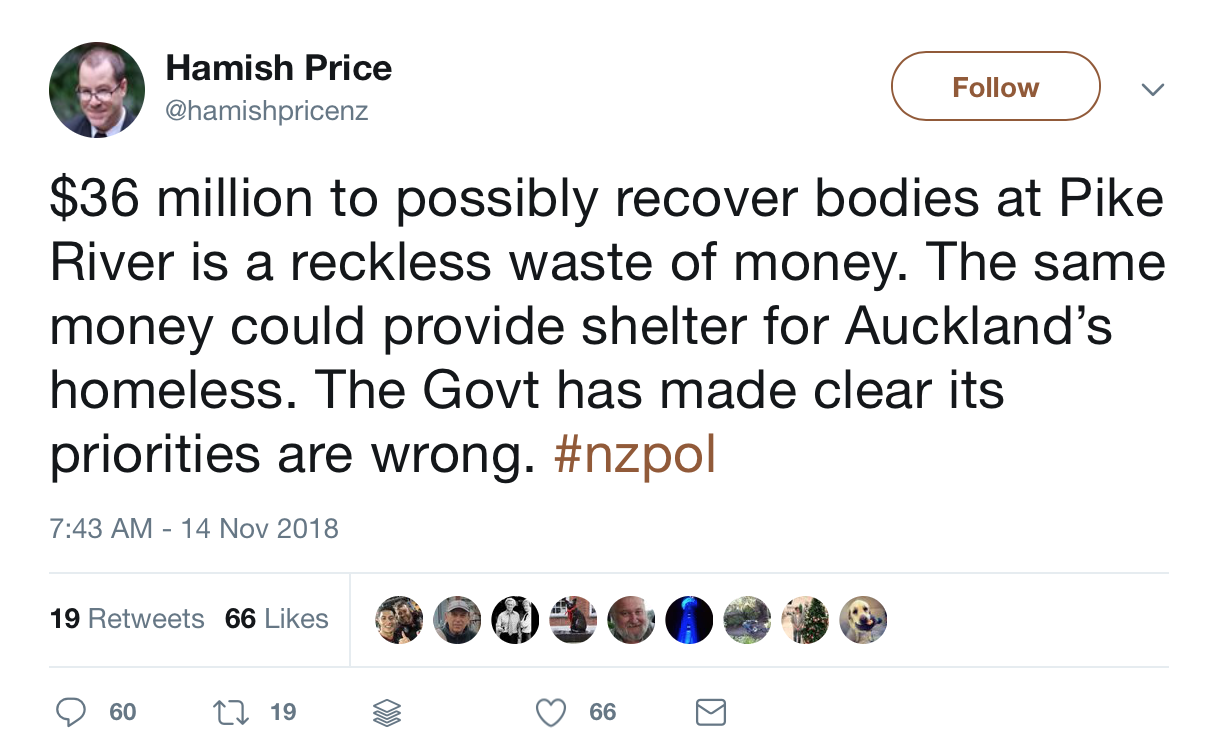Image resolution: width=1222 pixels, height=748 pixels.
Task: Click the first liker's avatar thumbnail
Action: 399,619
